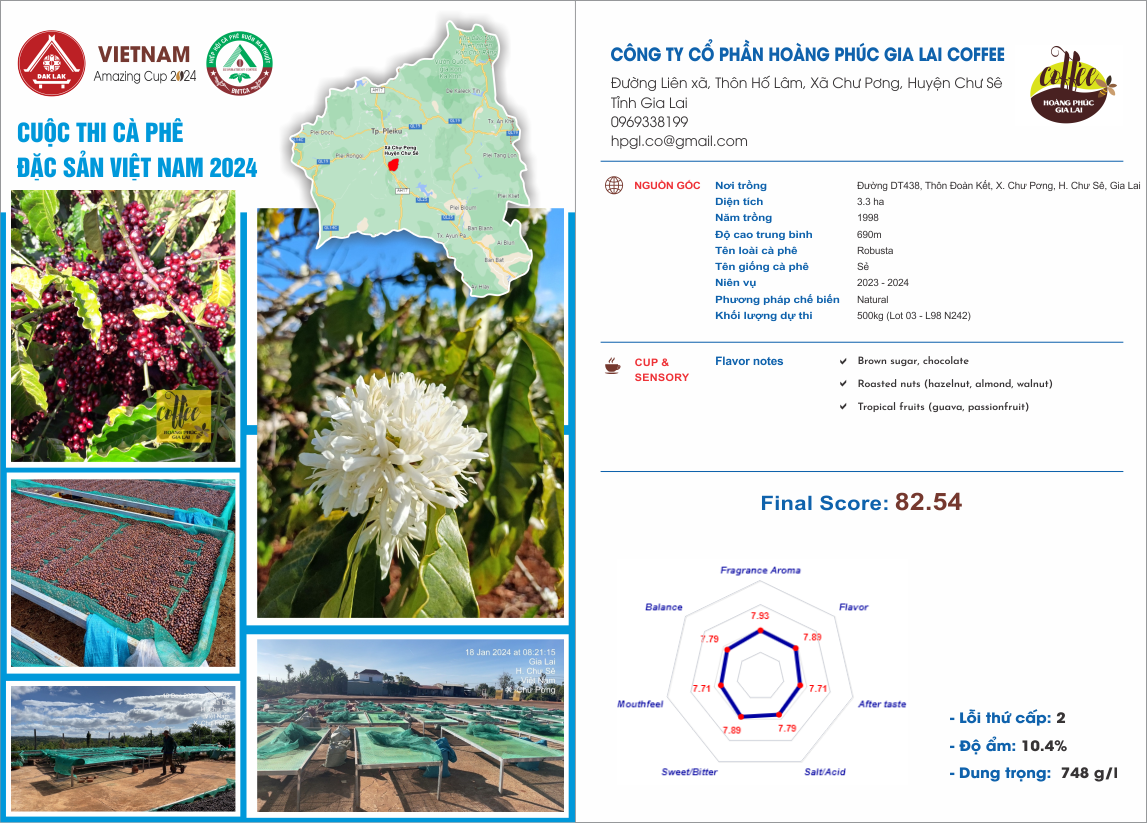Click the Nơi trồng label
The height and width of the screenshot is (823, 1147).
point(741,186)
